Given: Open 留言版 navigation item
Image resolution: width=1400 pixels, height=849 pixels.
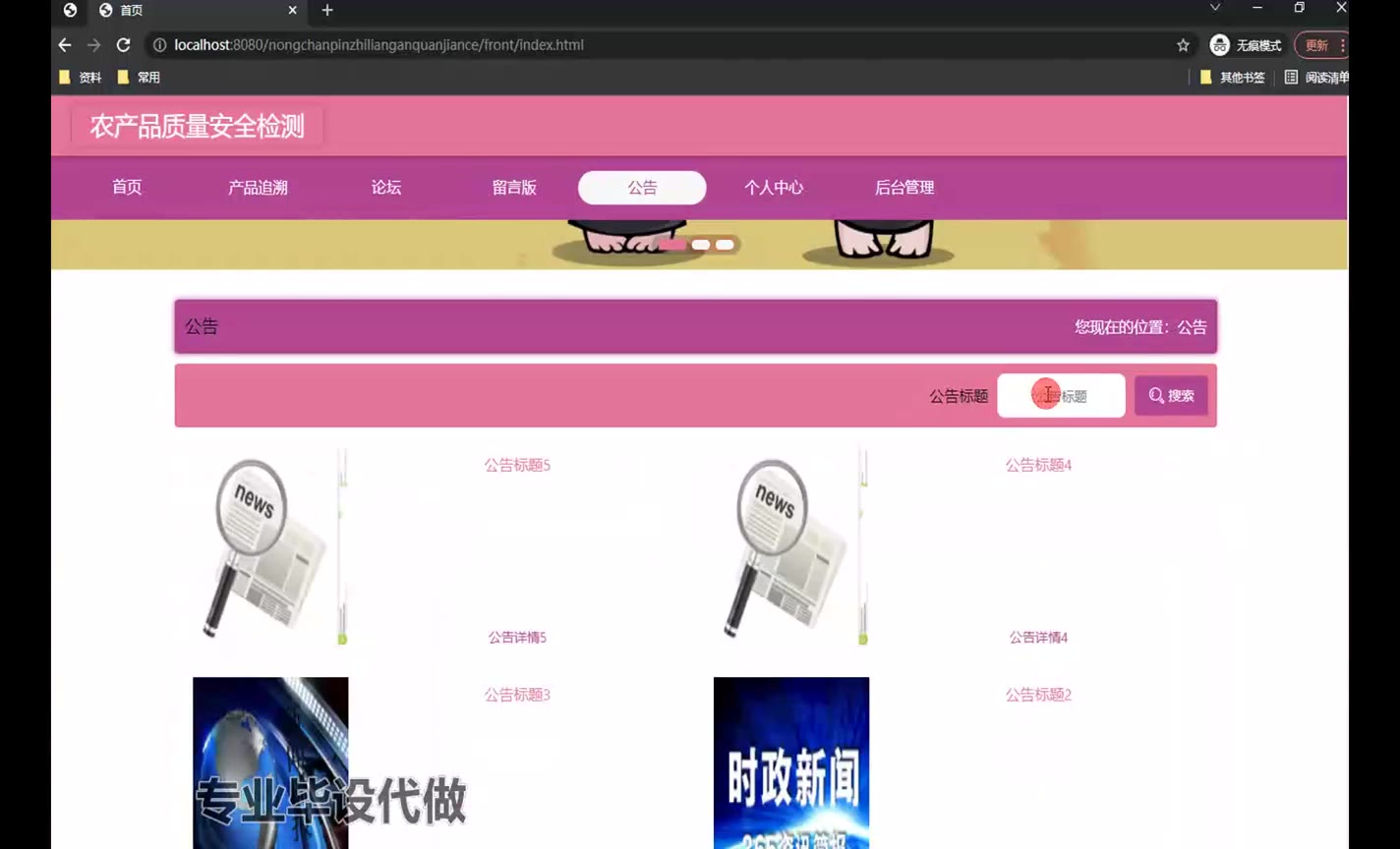Looking at the screenshot, I should tap(514, 188).
